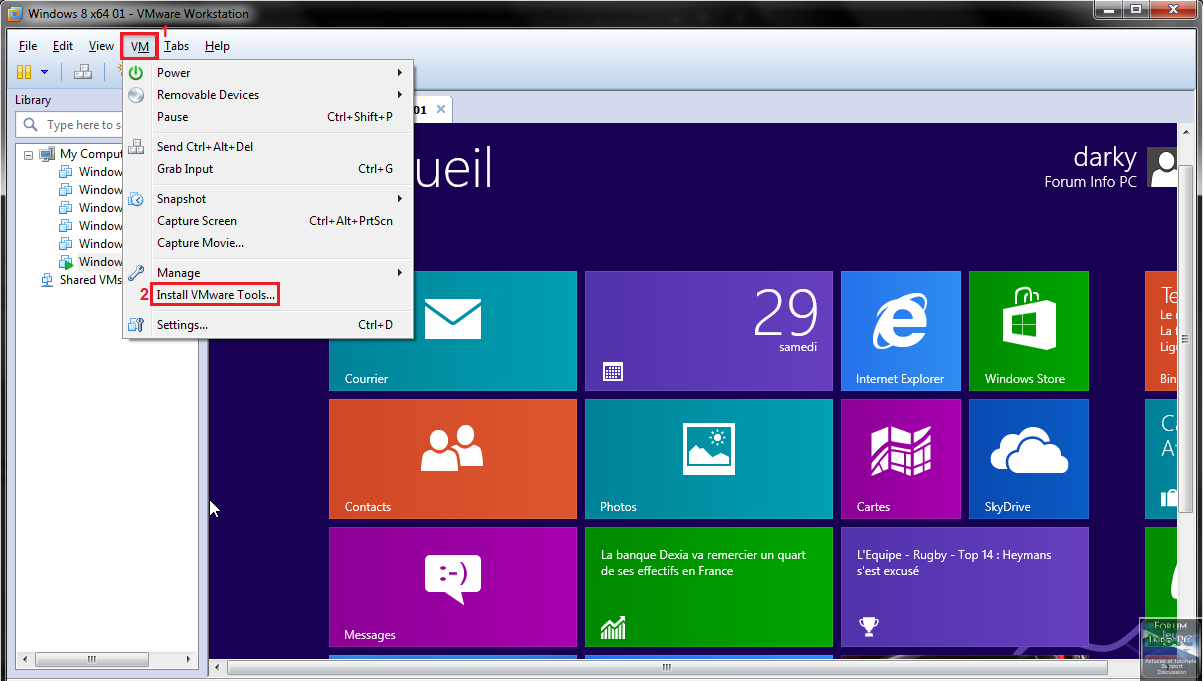Click the magnifier icon in Library search
This screenshot has height=681, width=1203.
[30, 125]
